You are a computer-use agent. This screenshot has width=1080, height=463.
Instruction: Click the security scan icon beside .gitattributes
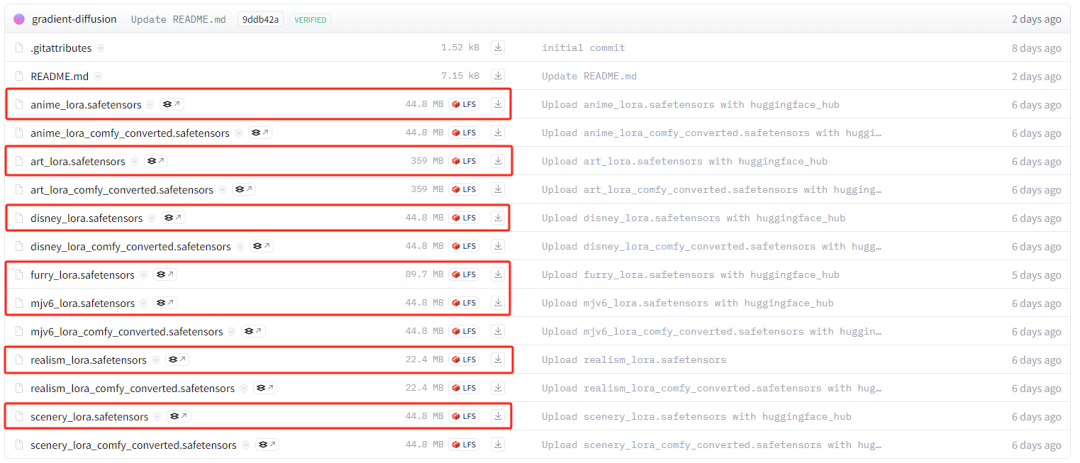tap(101, 48)
